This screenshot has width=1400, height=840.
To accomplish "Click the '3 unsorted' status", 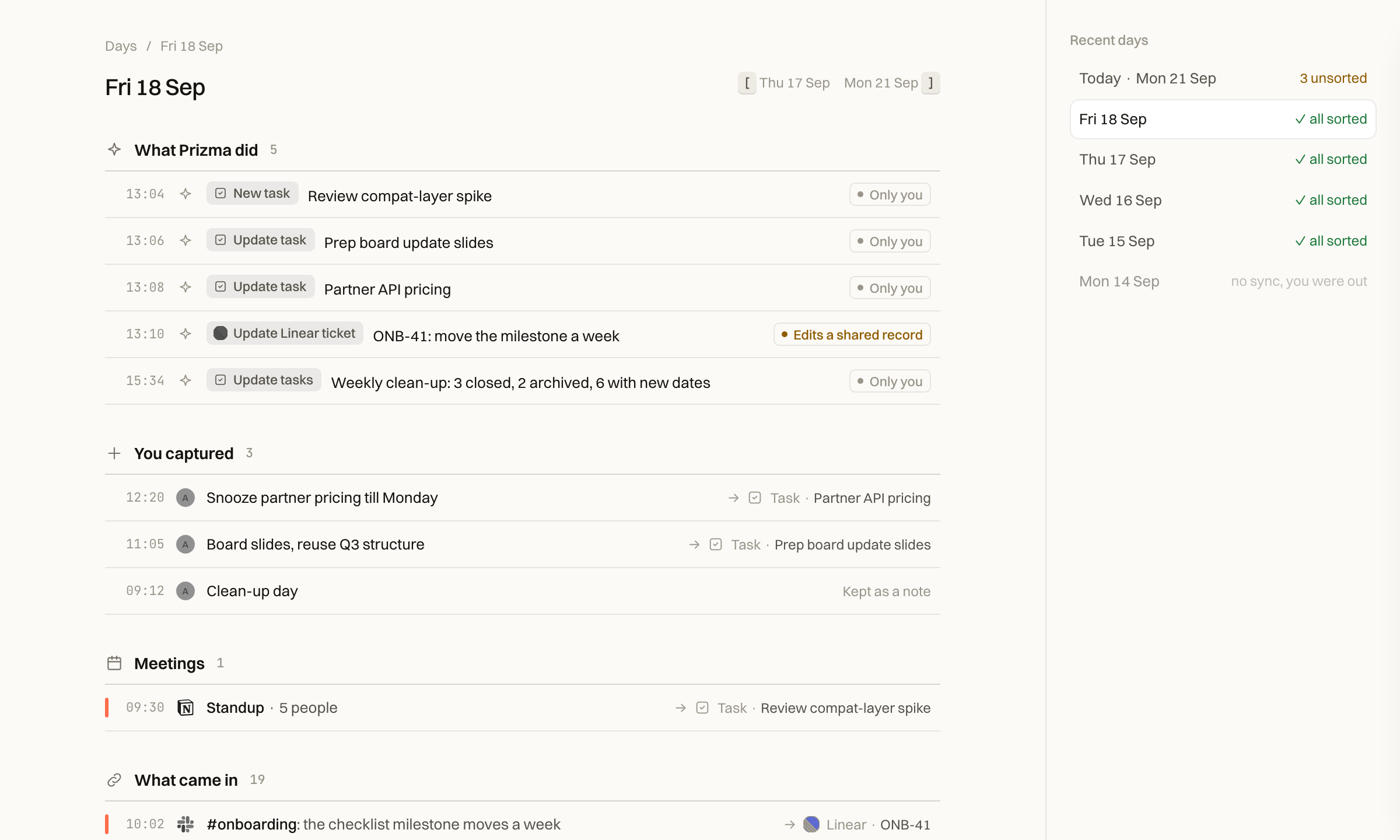I will (1333, 78).
